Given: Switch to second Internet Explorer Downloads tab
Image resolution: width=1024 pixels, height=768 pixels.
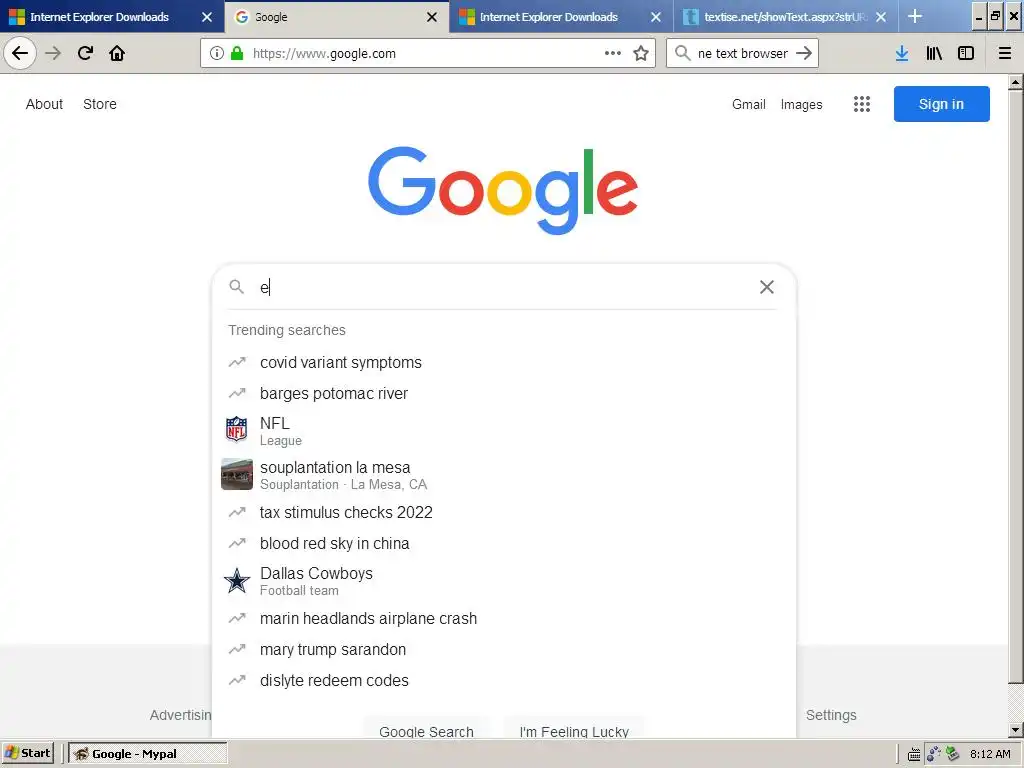Looking at the screenshot, I should pos(561,16).
